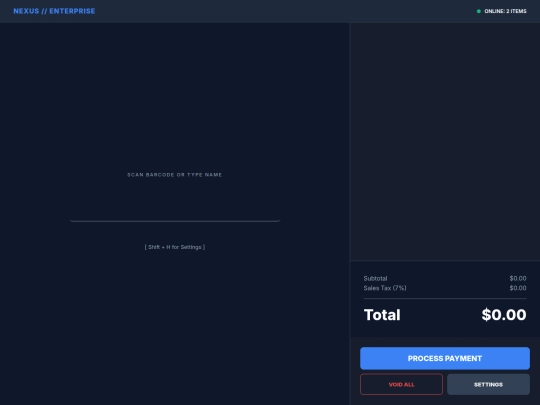Click the 'Shift + H for Settings' hint
This screenshot has height=405, width=540.
pyautogui.click(x=175, y=247)
